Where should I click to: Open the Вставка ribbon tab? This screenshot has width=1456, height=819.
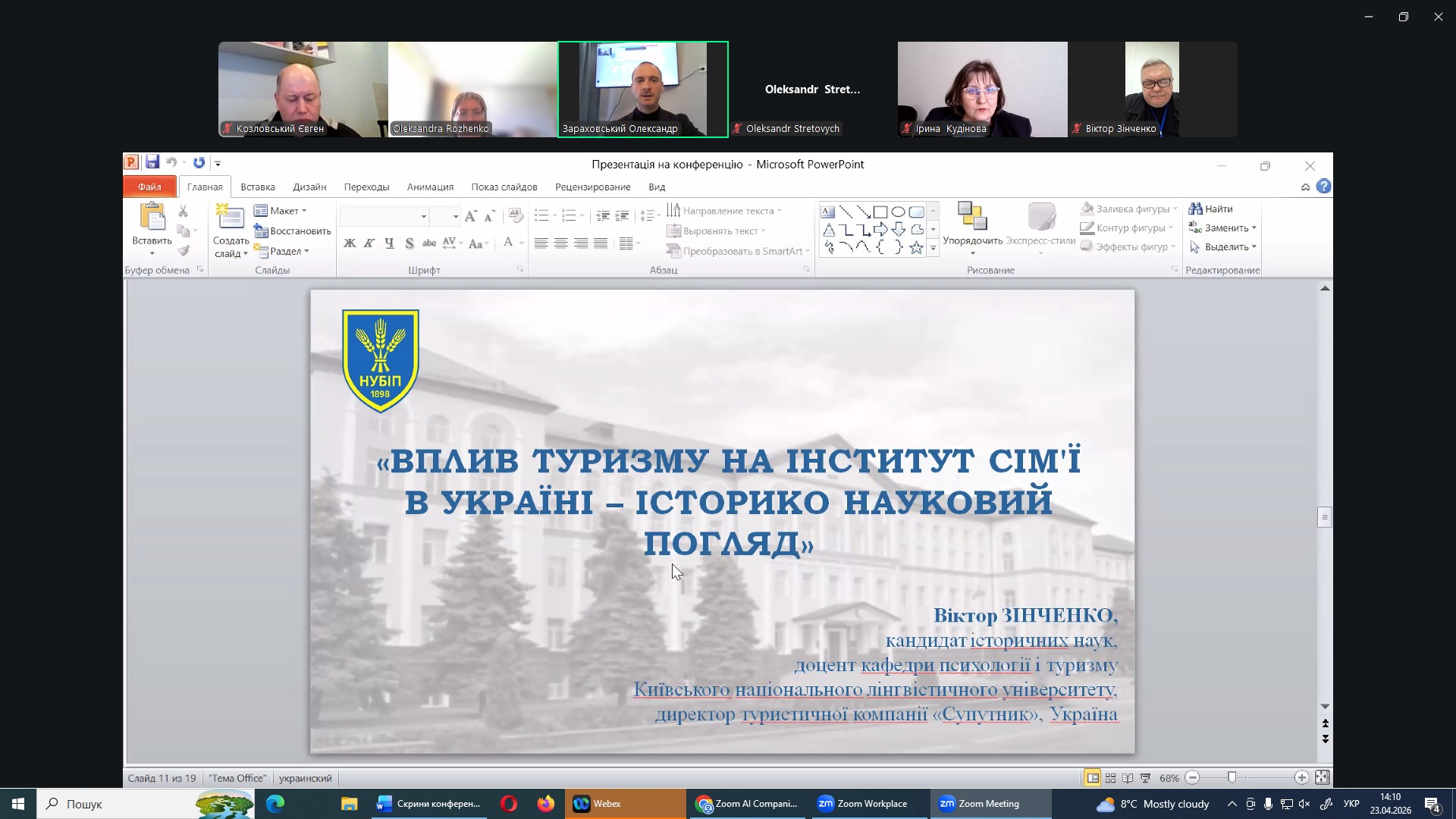[258, 187]
